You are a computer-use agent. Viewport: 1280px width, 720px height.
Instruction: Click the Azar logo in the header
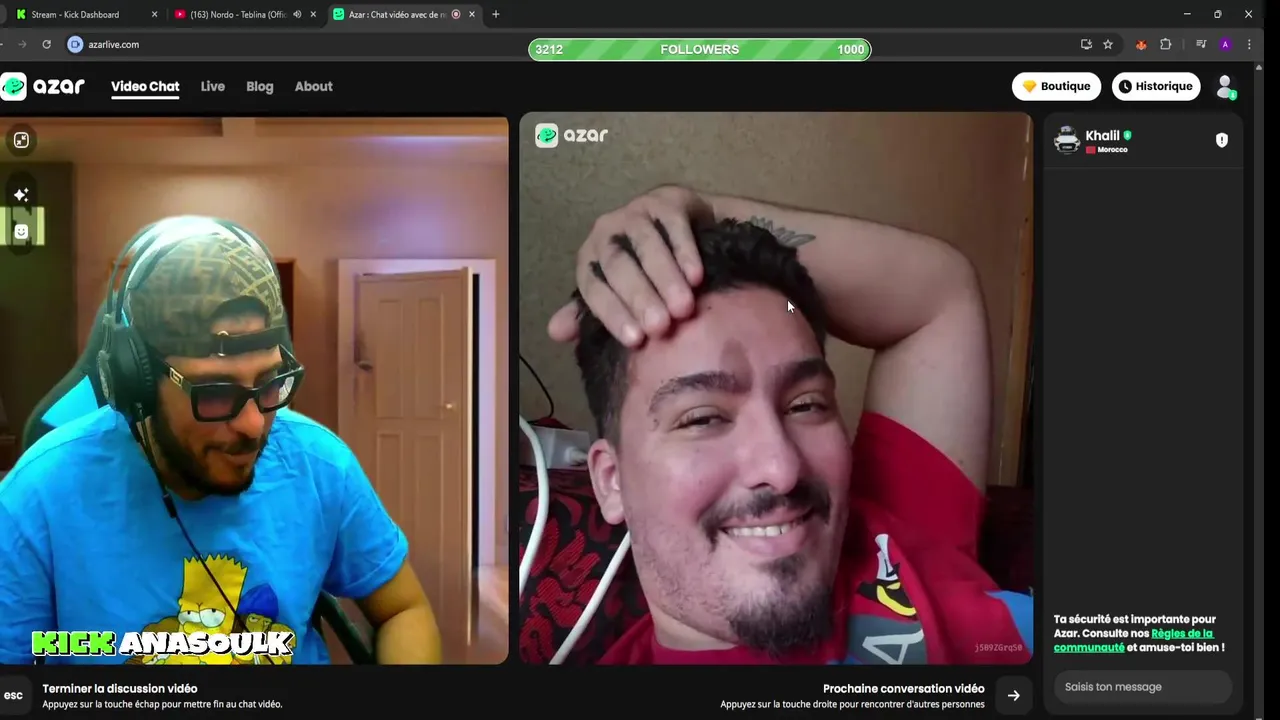43,87
